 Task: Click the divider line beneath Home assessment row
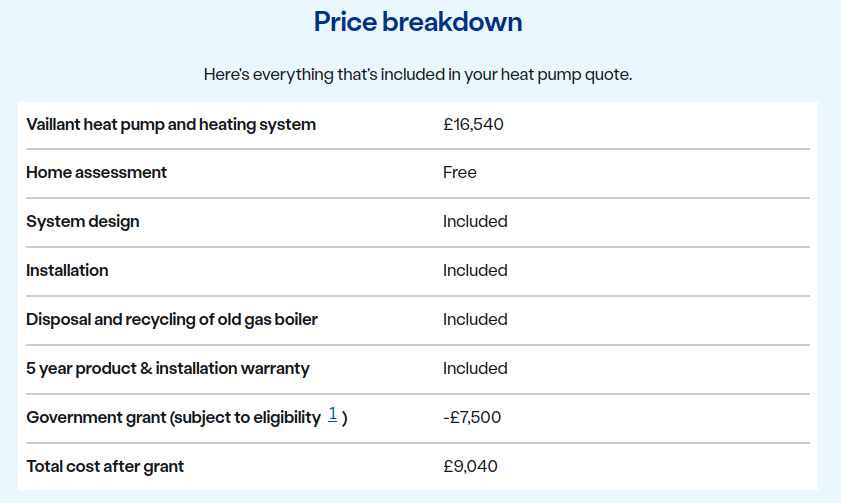[x=418, y=198]
